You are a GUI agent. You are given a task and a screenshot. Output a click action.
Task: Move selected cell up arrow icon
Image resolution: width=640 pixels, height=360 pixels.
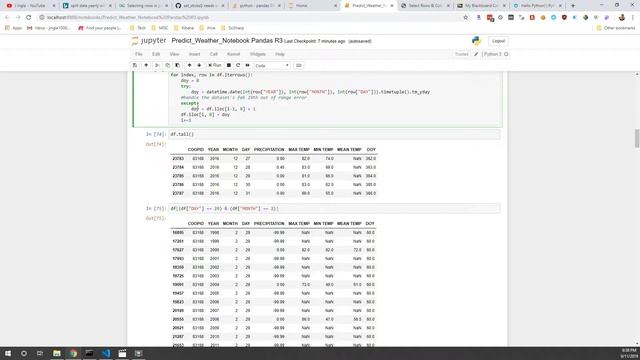(x=189, y=65)
